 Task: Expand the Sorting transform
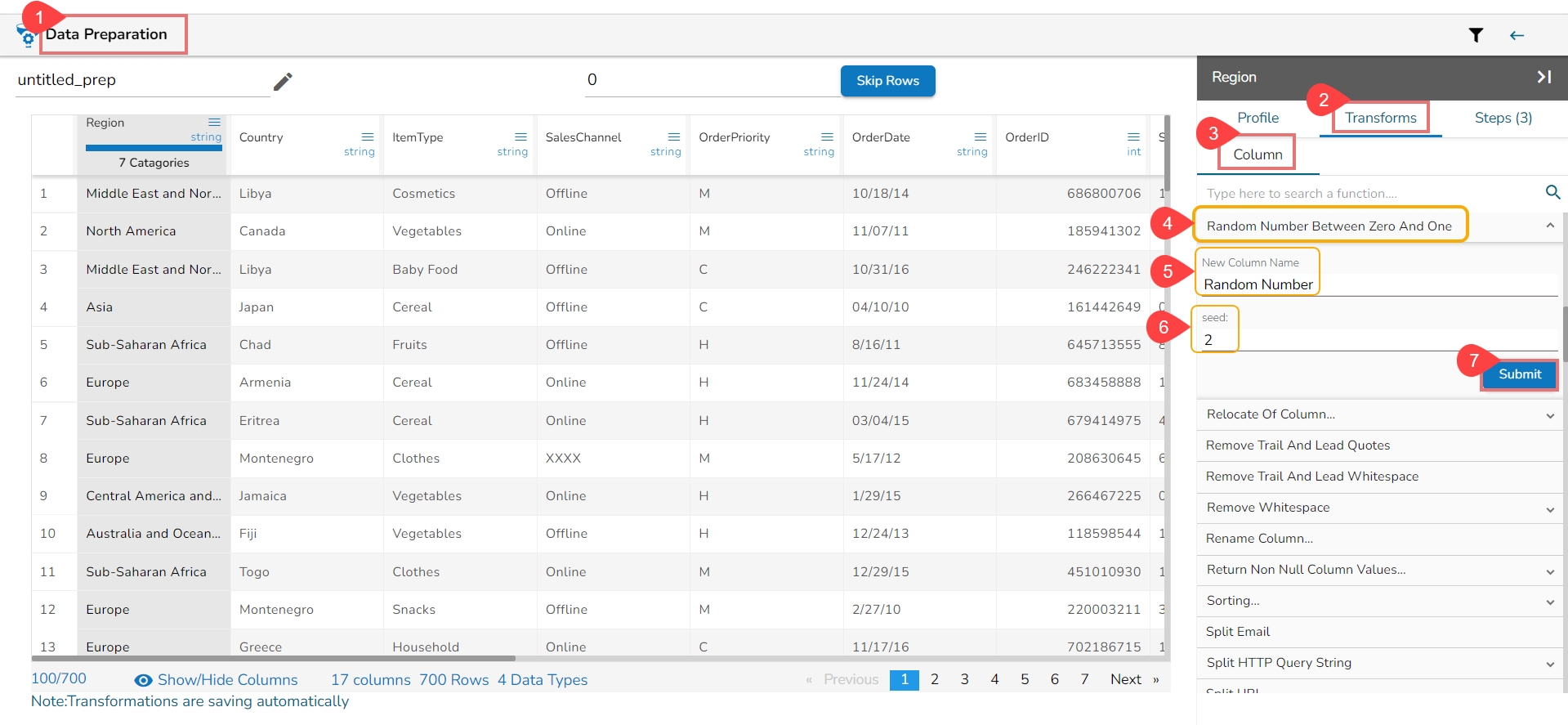click(x=1549, y=602)
